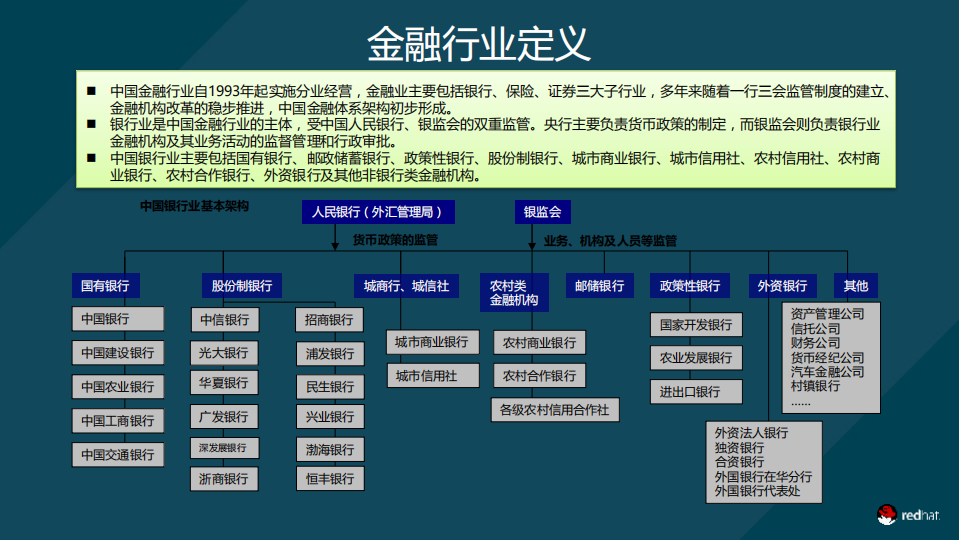Image resolution: width=959 pixels, height=540 pixels.
Task: Click the 渤海银行 box
Action: point(330,449)
